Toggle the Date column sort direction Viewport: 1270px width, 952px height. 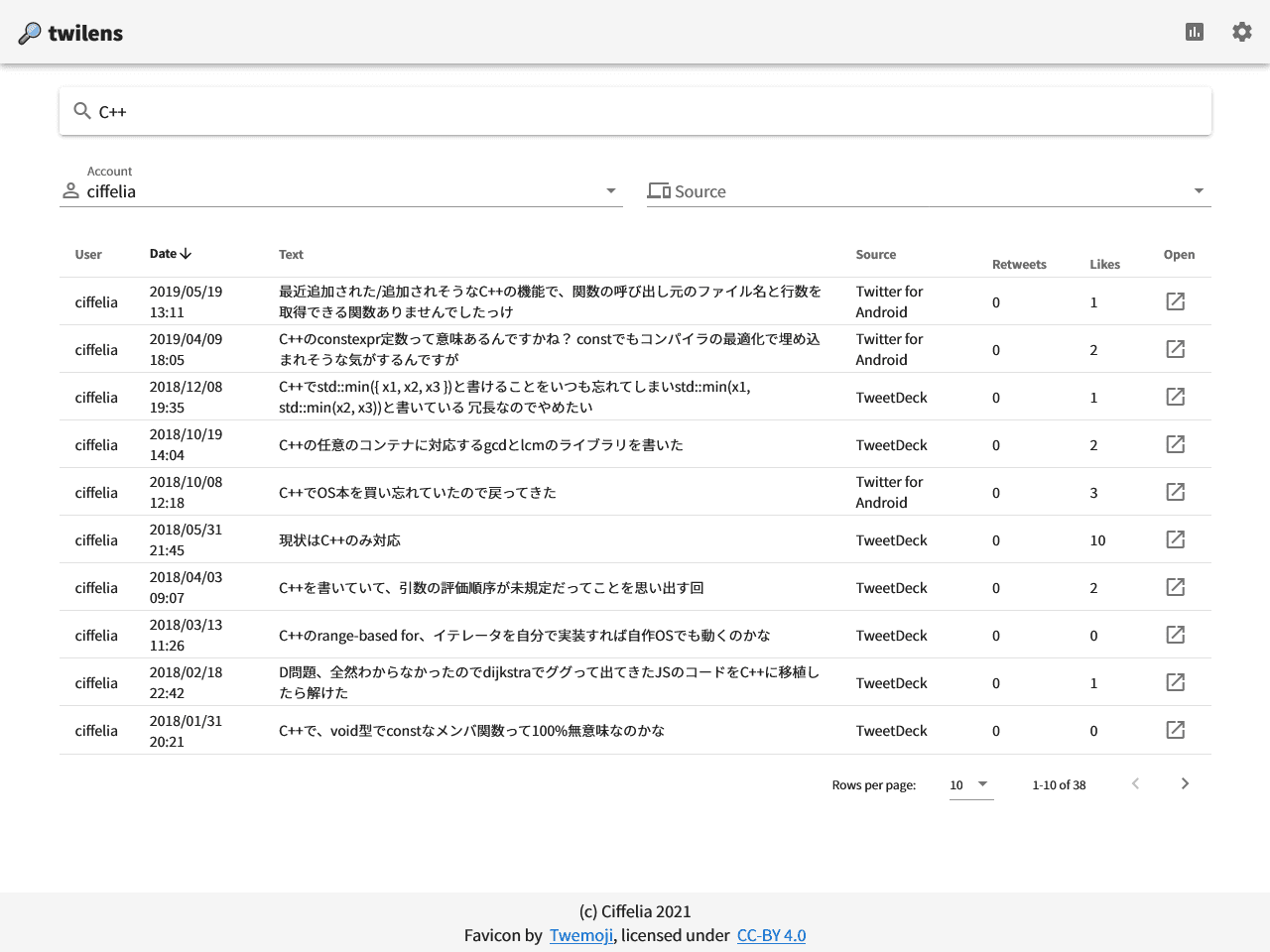169,253
